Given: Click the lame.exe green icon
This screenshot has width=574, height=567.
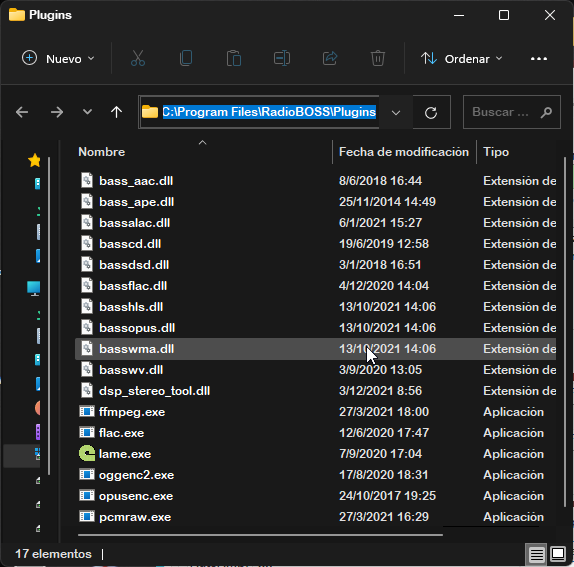Looking at the screenshot, I should 87,454.
